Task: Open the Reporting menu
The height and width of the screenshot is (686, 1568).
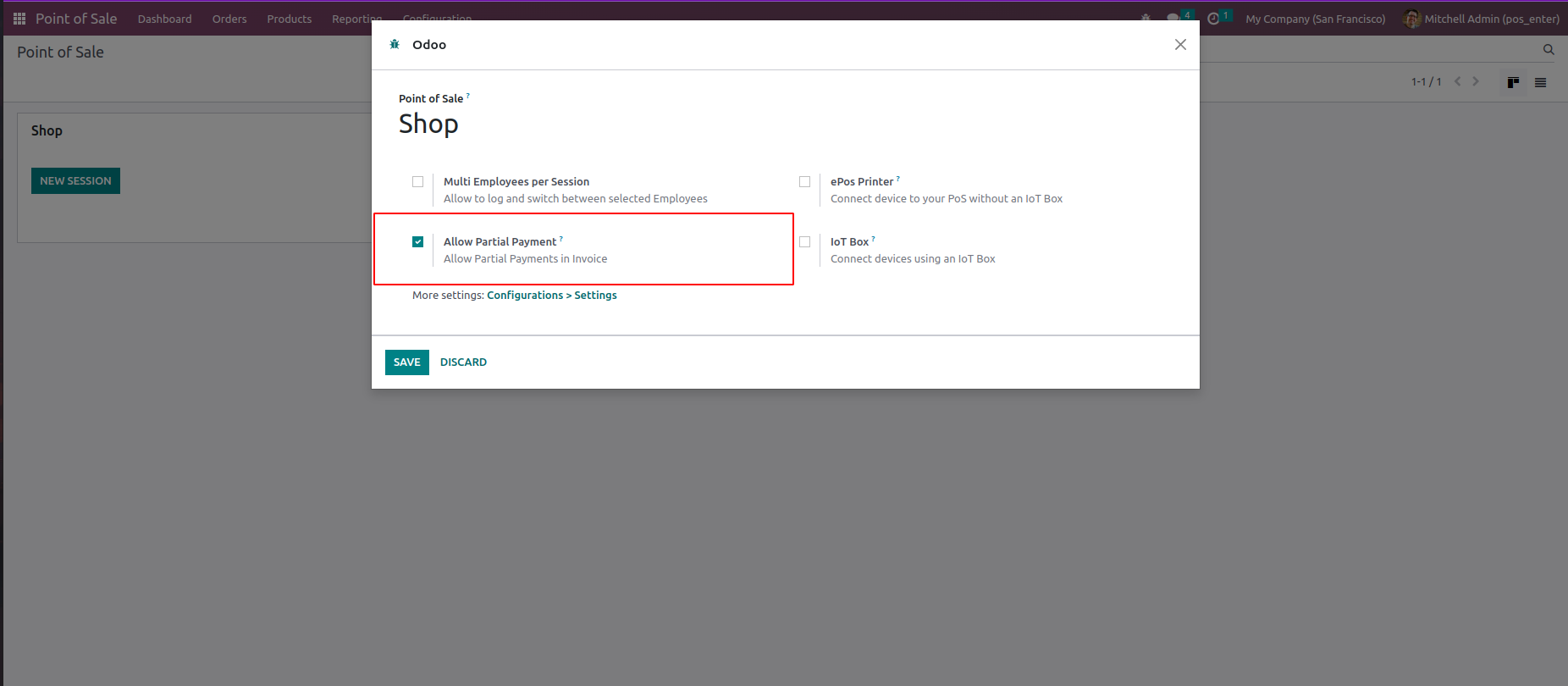Action: (x=356, y=19)
